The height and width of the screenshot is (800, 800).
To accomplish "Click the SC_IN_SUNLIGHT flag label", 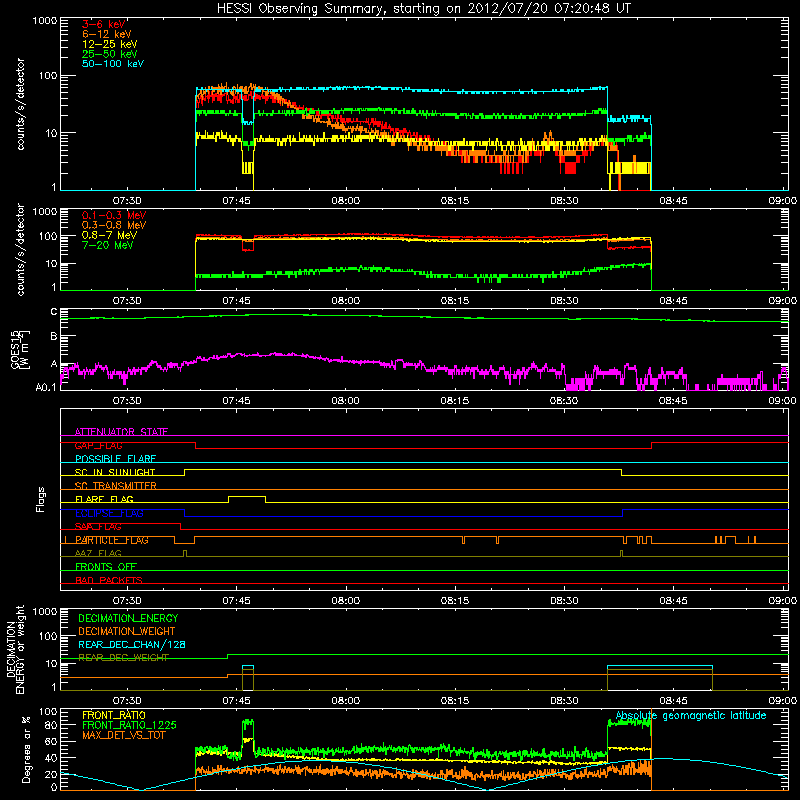I will [115, 472].
